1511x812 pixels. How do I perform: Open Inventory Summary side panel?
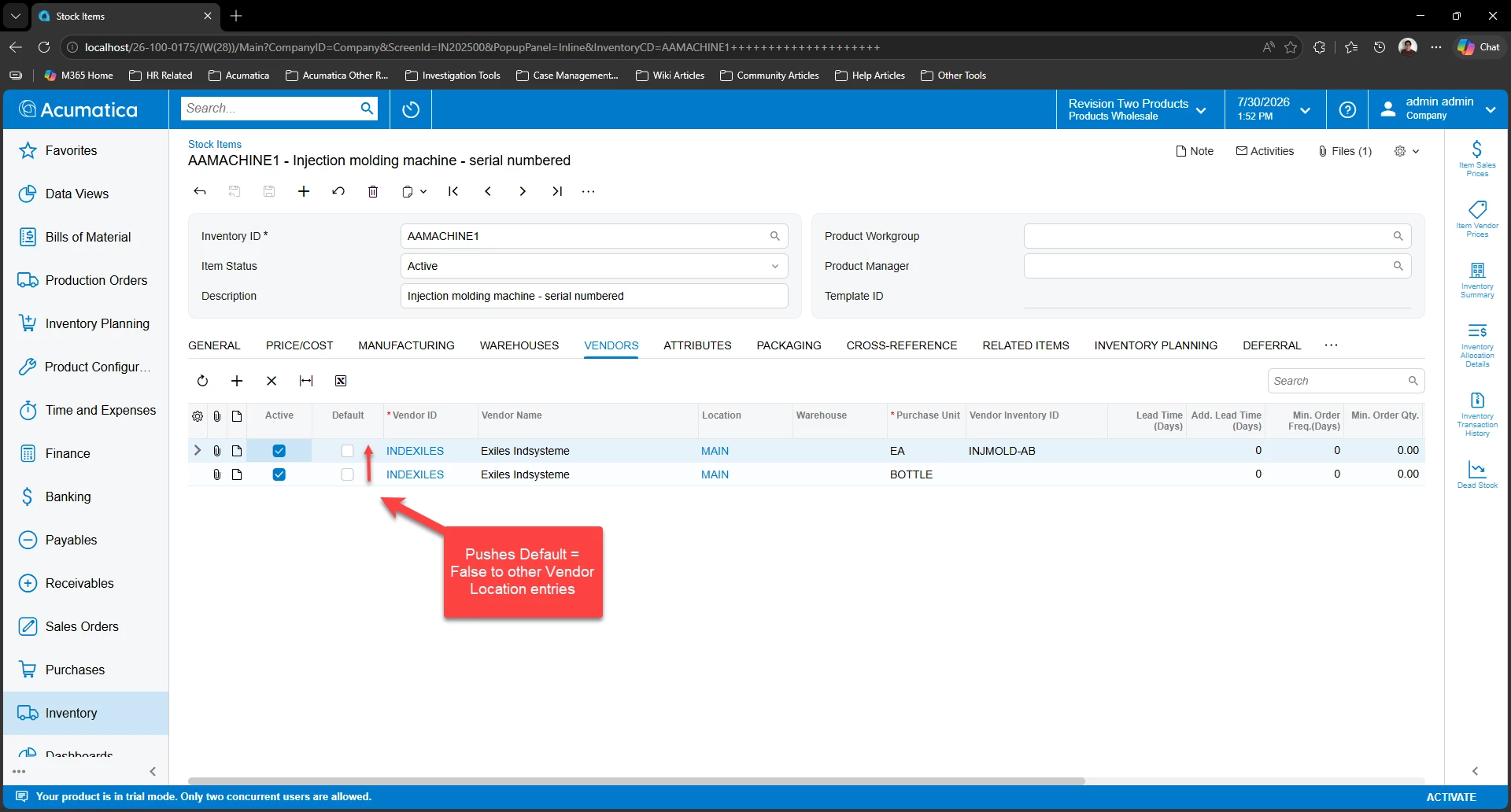tap(1477, 279)
